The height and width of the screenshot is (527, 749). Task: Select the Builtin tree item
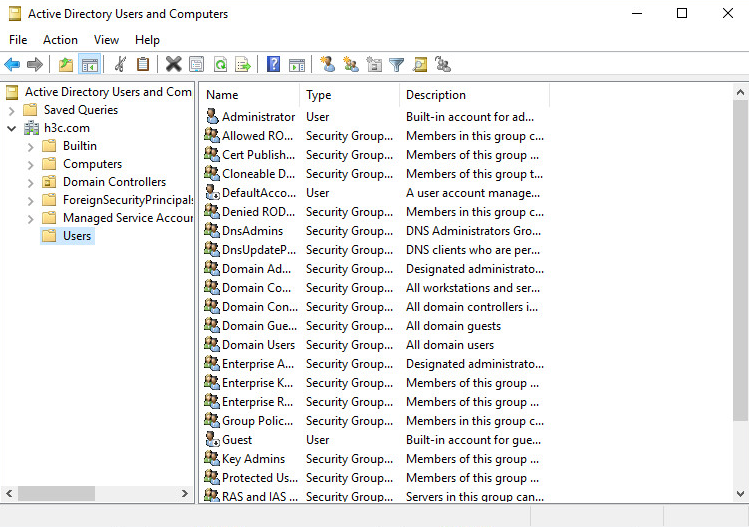point(80,146)
